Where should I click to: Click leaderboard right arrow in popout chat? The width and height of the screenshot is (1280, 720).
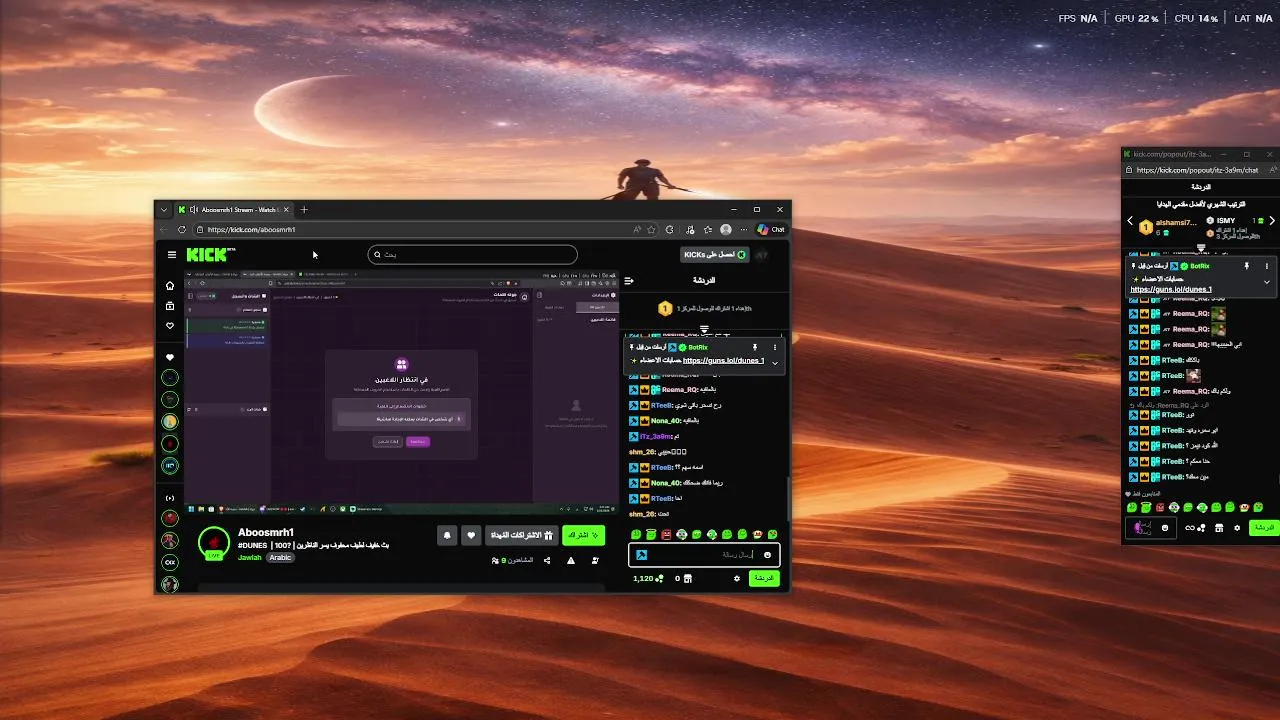(x=1271, y=221)
